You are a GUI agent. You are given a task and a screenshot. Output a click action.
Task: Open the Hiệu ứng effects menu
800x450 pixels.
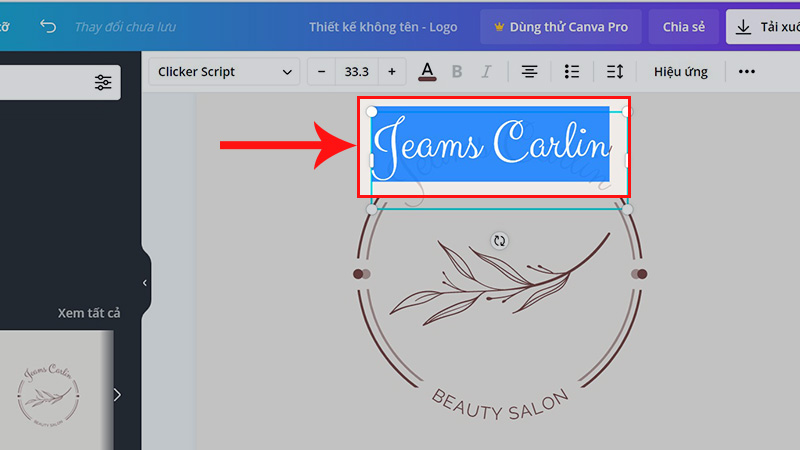(x=681, y=72)
